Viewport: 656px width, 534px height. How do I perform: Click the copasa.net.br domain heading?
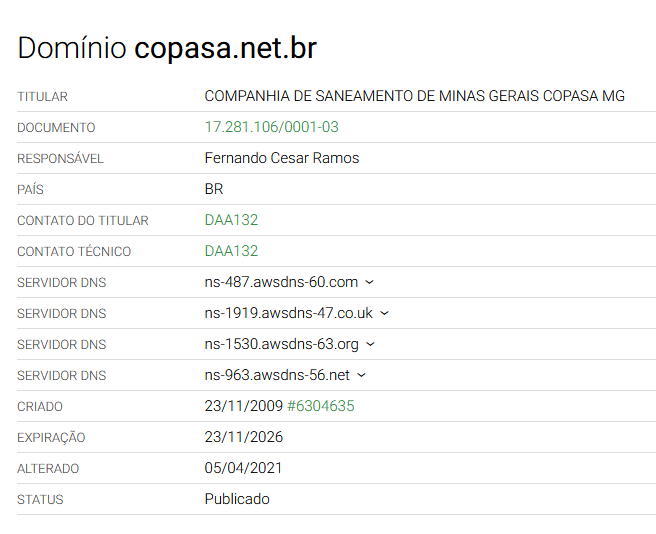tap(225, 48)
